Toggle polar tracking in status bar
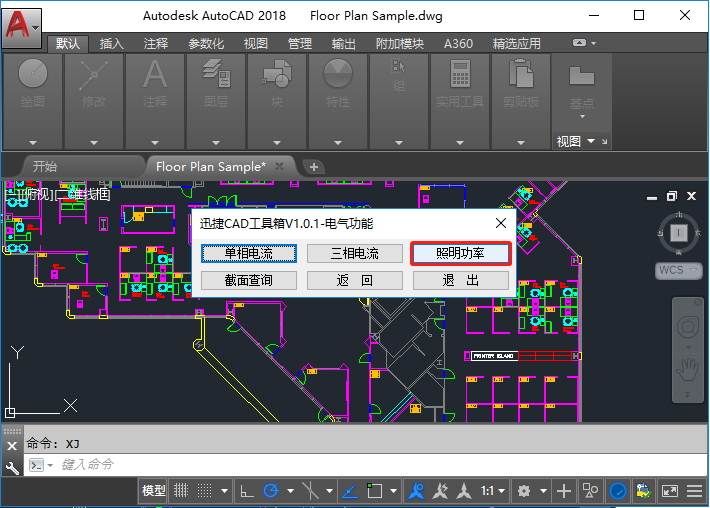 point(271,491)
